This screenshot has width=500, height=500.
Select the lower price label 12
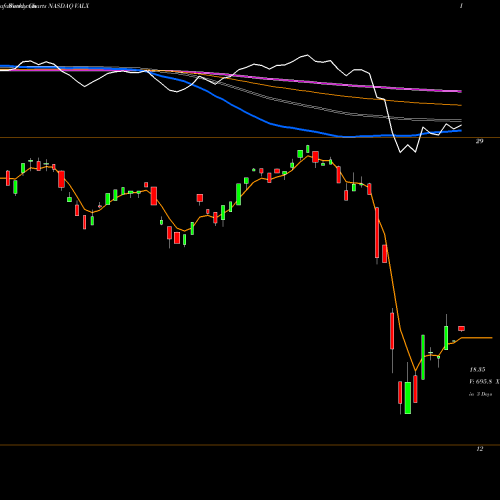[x=479, y=449]
